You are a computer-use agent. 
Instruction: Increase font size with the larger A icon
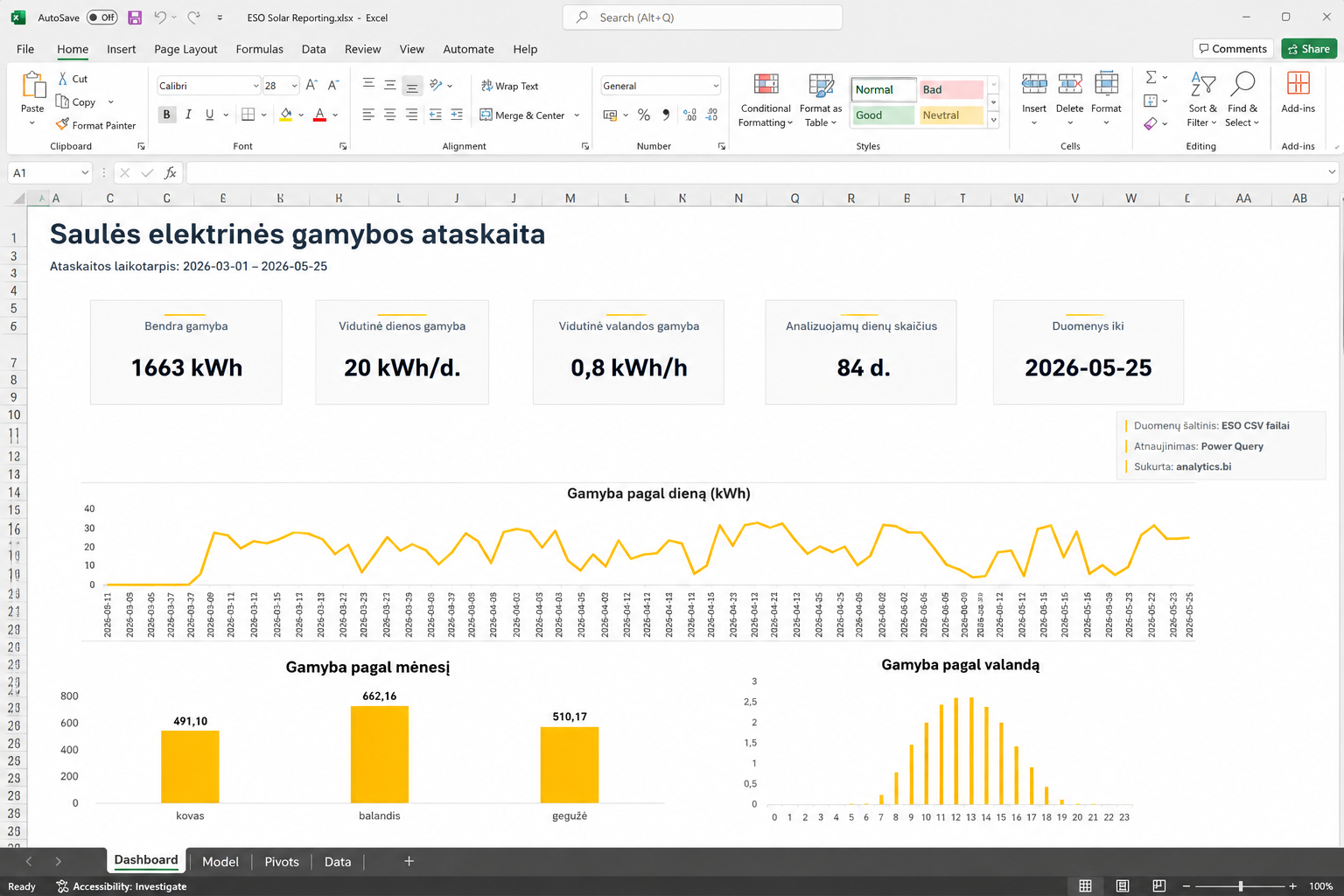pyautogui.click(x=311, y=86)
